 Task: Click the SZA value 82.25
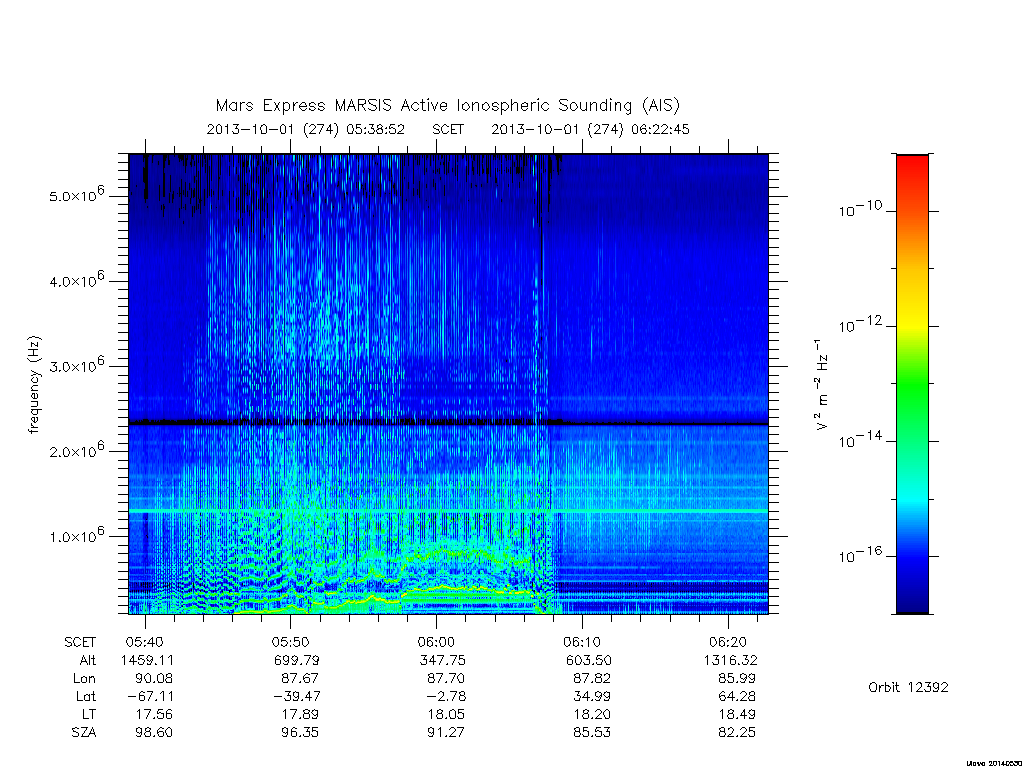[x=737, y=732]
